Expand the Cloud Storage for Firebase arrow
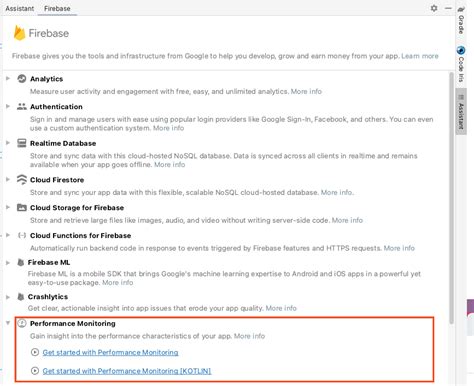Image resolution: width=474 pixels, height=386 pixels. pos(8,207)
